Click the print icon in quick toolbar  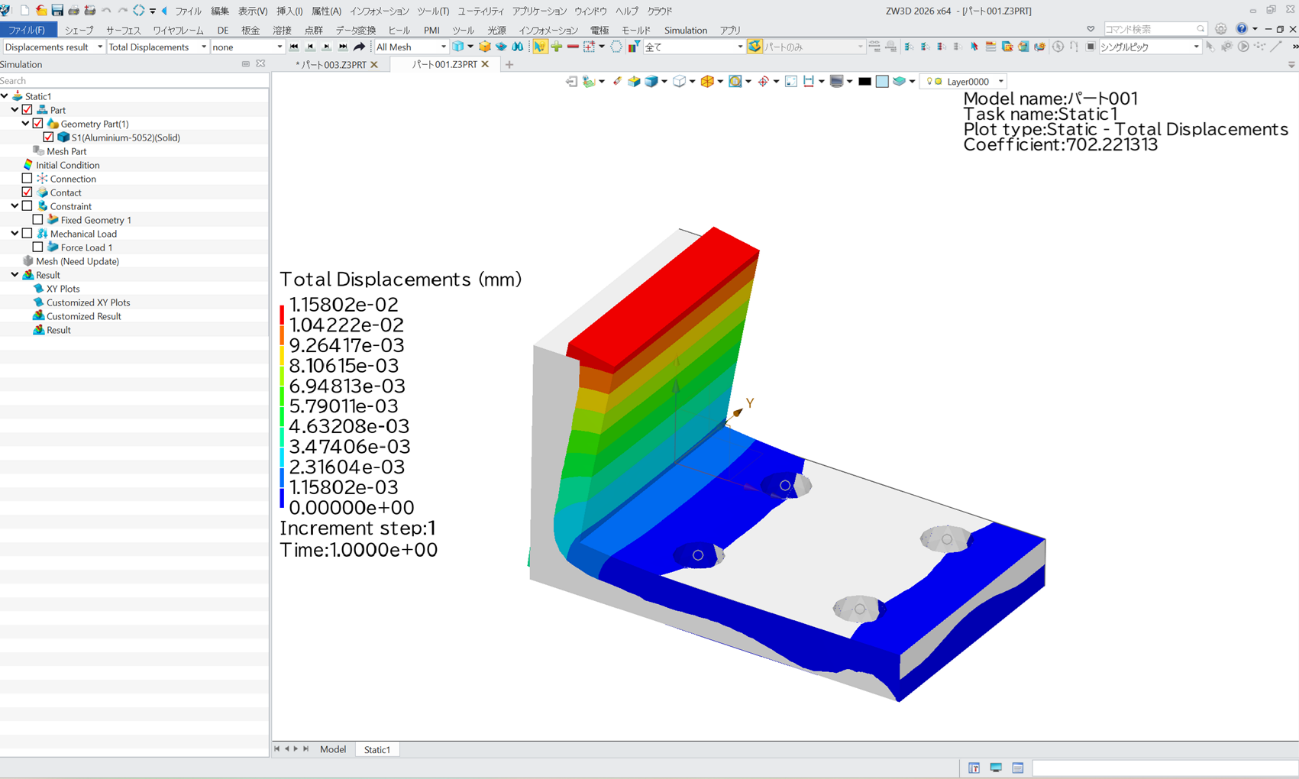73,10
